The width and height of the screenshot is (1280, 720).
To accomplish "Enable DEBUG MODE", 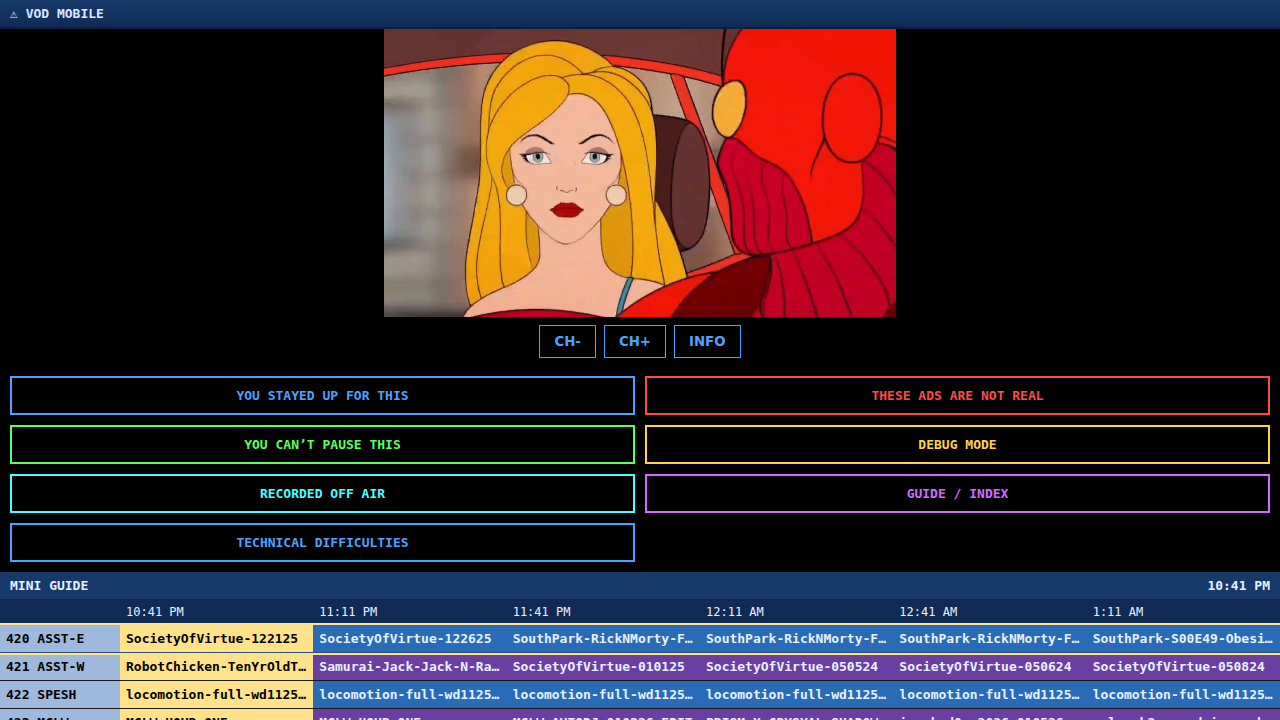I will coord(957,444).
